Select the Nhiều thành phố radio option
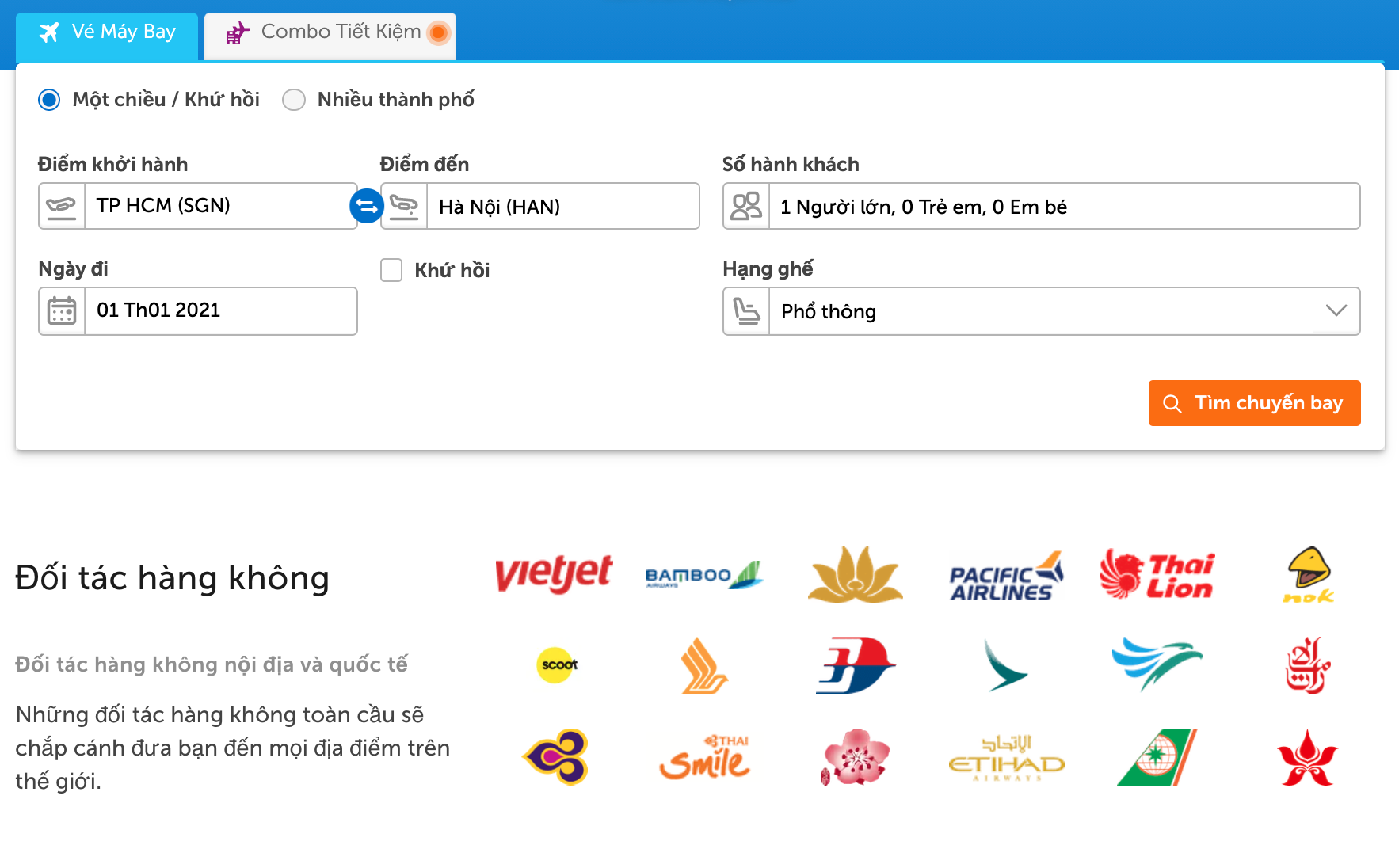Viewport: 1399px width, 868px height. point(294,100)
